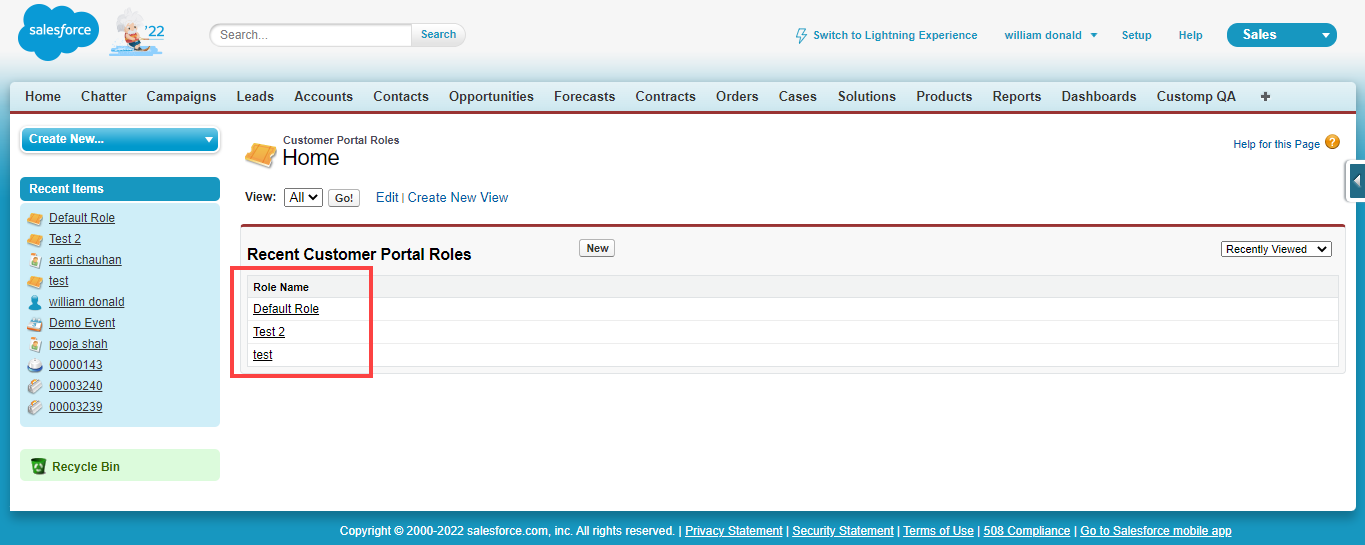The image size is (1365, 545).
Task: Click the Salesforce cloud logo
Action: [58, 32]
